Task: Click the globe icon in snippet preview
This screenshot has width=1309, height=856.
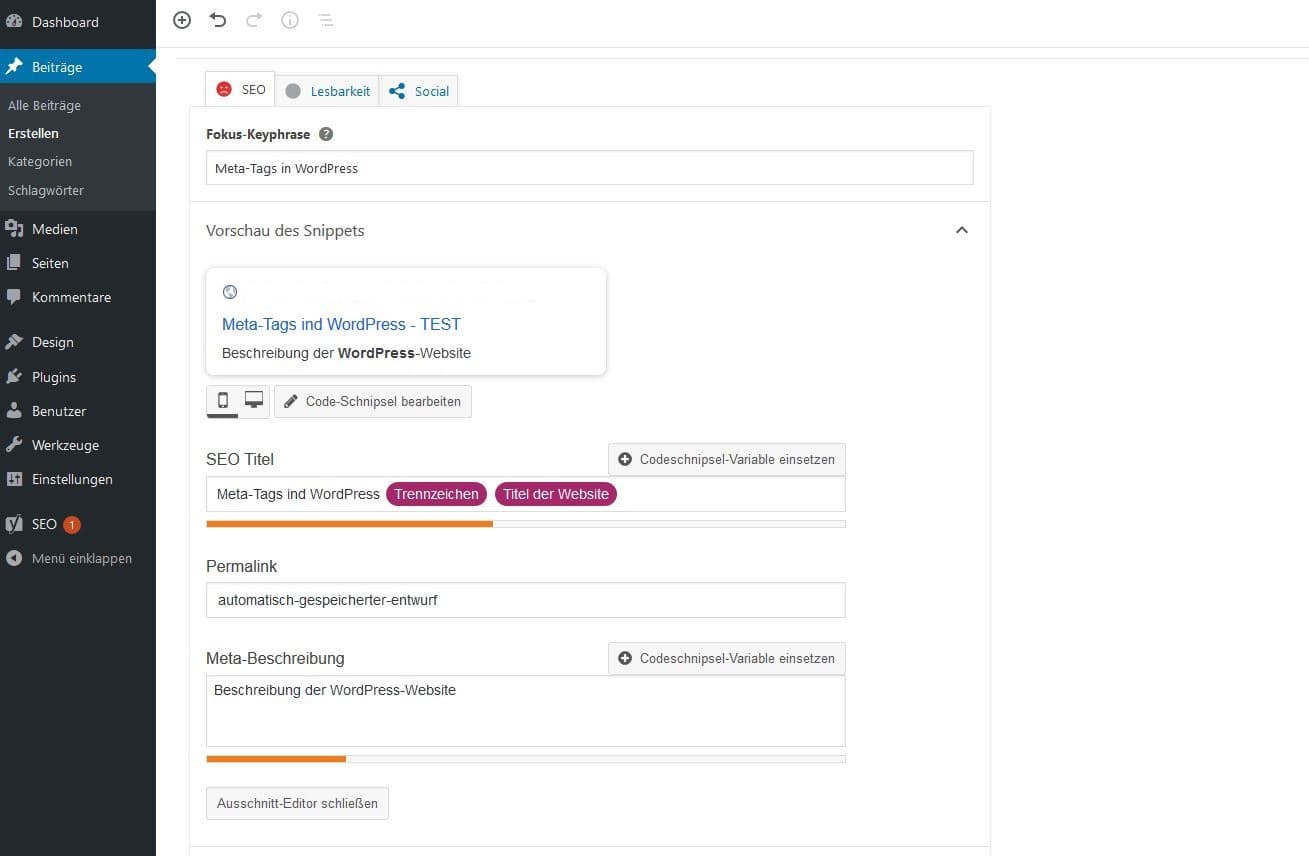Action: pos(230,292)
